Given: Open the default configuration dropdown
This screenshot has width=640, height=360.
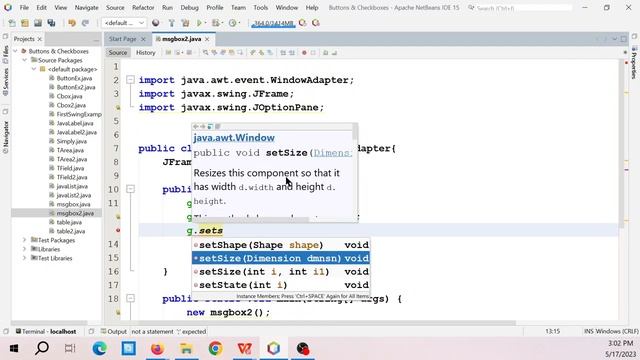Looking at the screenshot, I should (124, 23).
